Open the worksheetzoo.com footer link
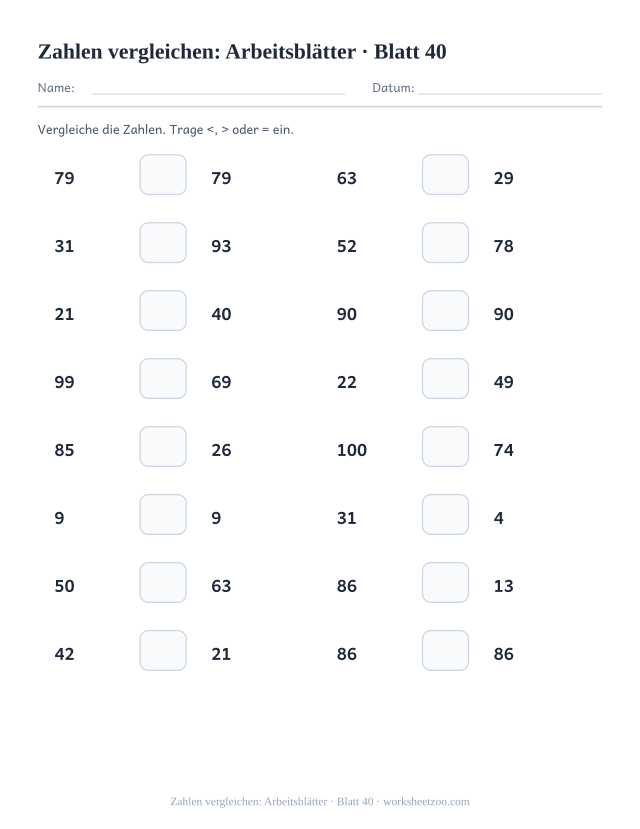The image size is (640, 829). [x=426, y=802]
